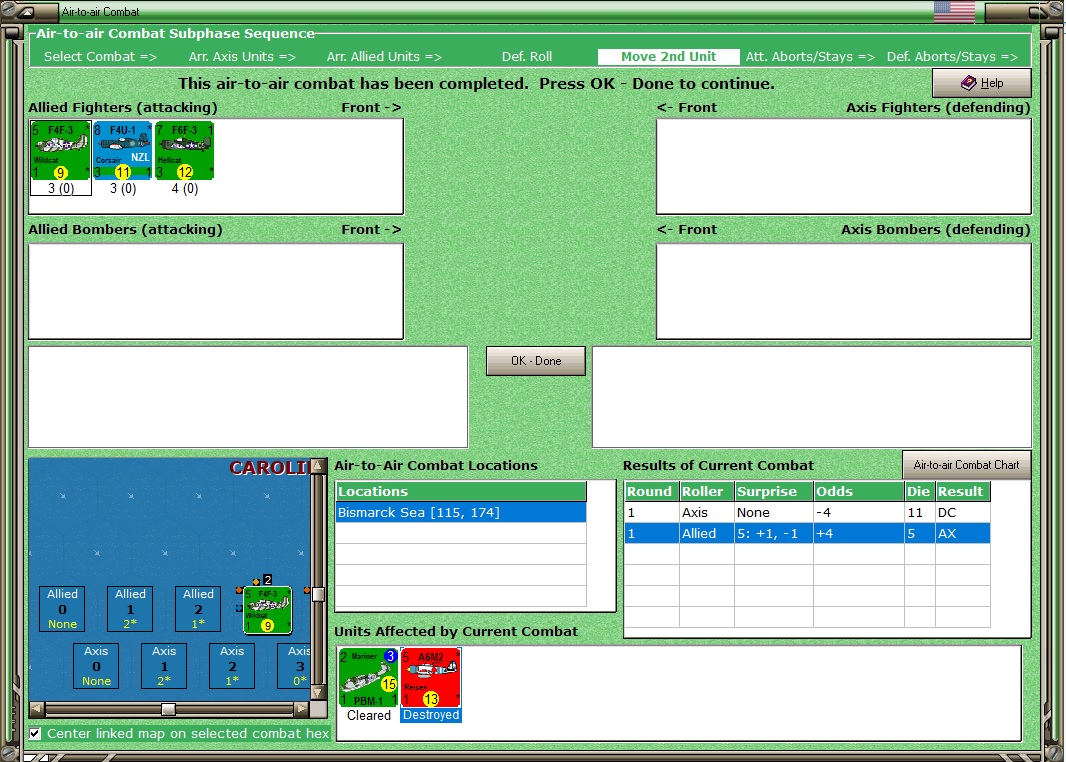
Task: Click OK - Done to continue
Action: 536,361
